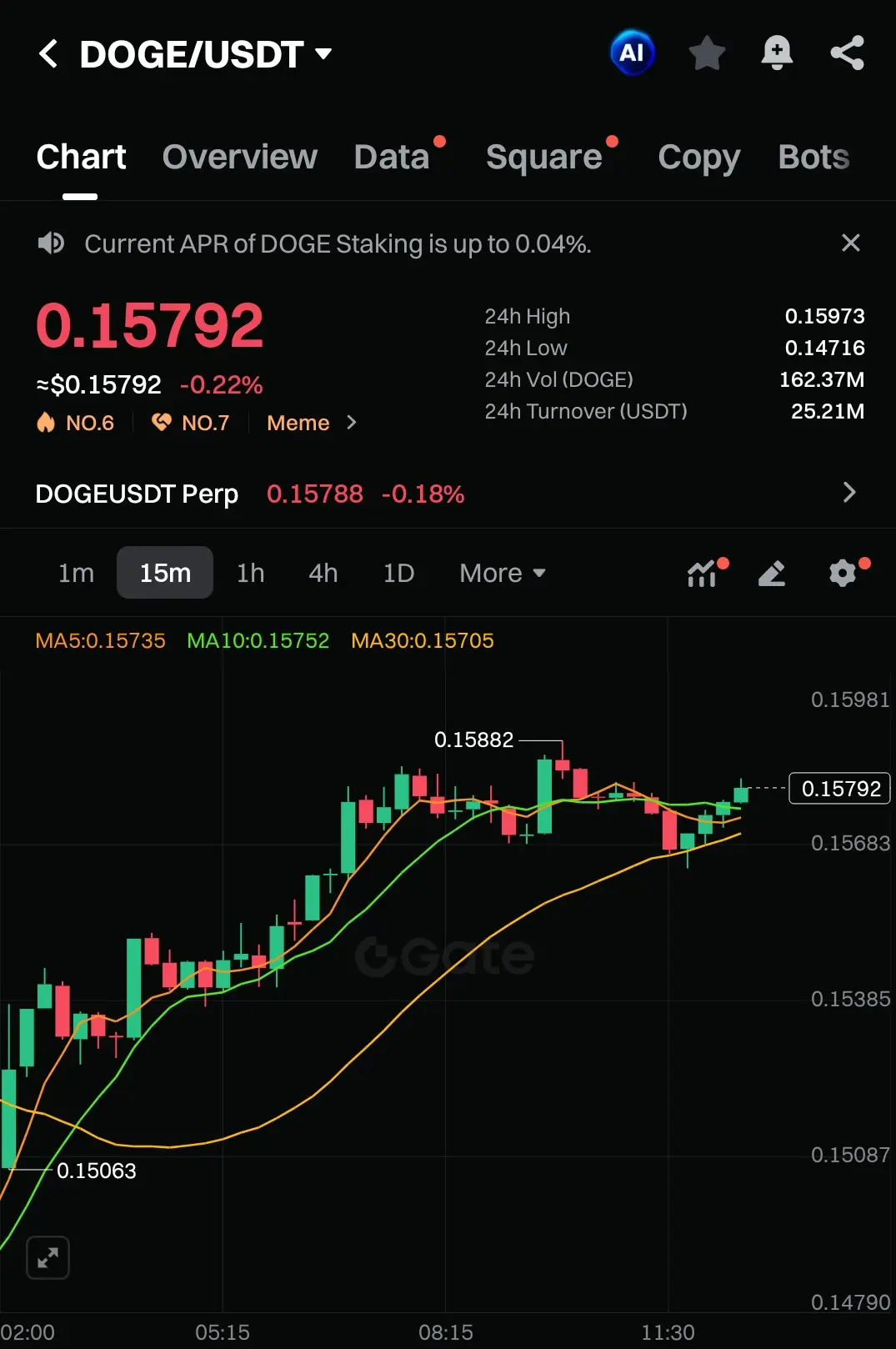Open DOGEUSDT Perp contract row

click(x=448, y=494)
